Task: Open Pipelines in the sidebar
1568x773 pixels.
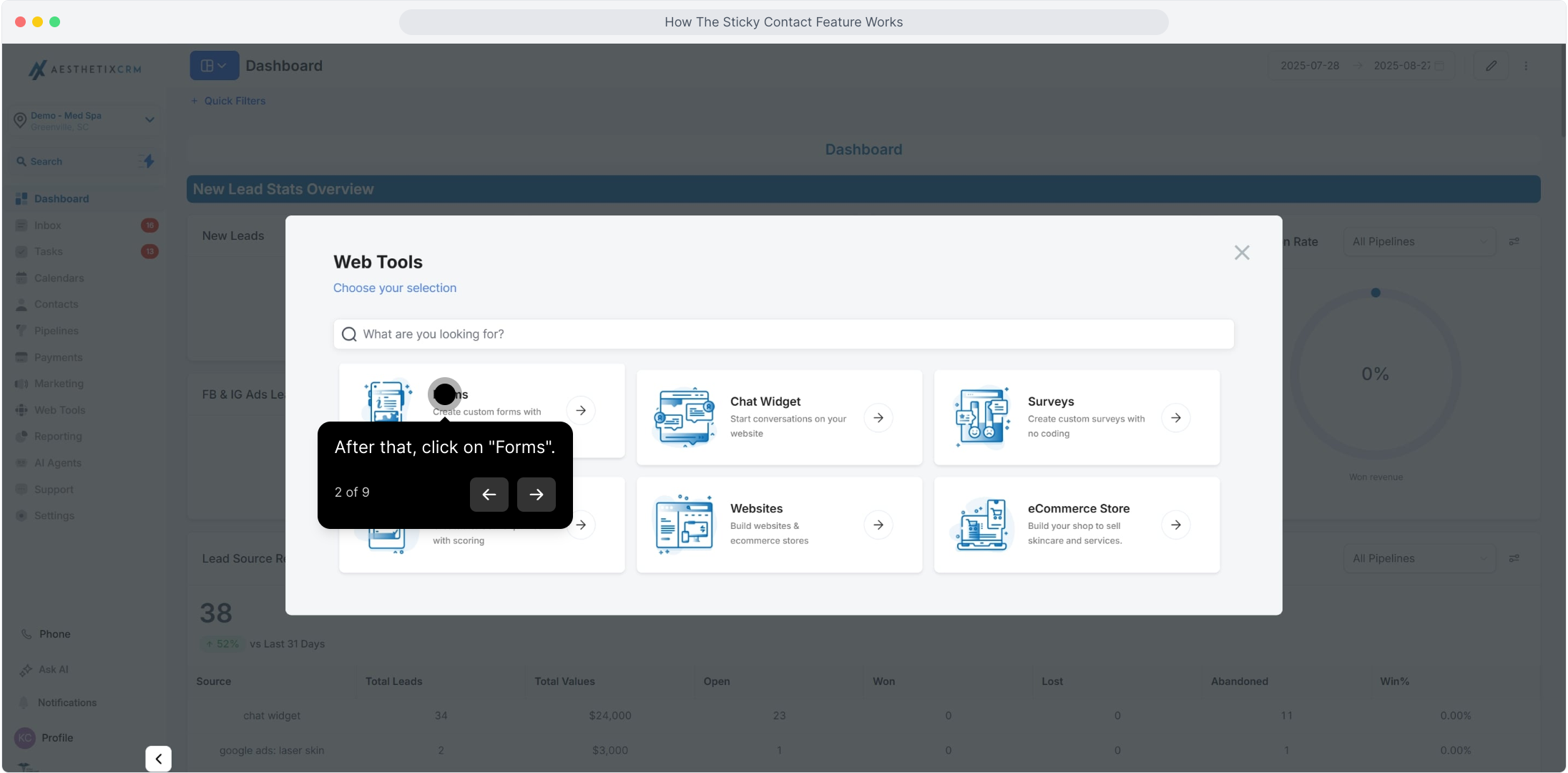Action: click(86, 331)
